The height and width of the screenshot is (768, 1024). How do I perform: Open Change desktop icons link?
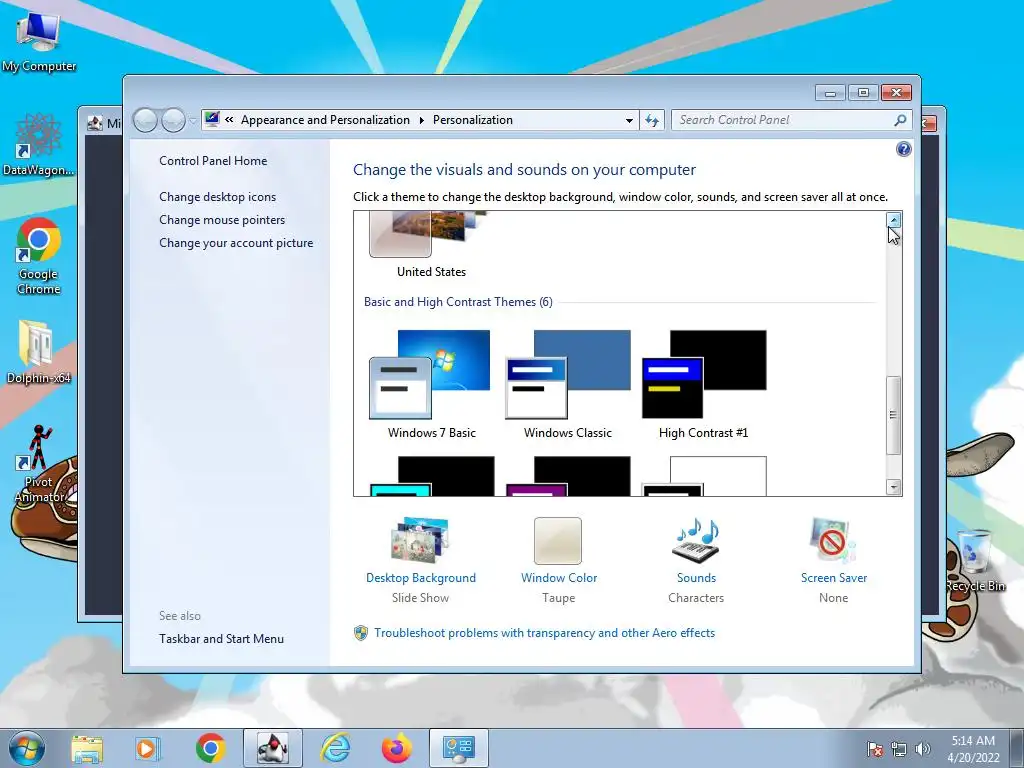click(217, 197)
